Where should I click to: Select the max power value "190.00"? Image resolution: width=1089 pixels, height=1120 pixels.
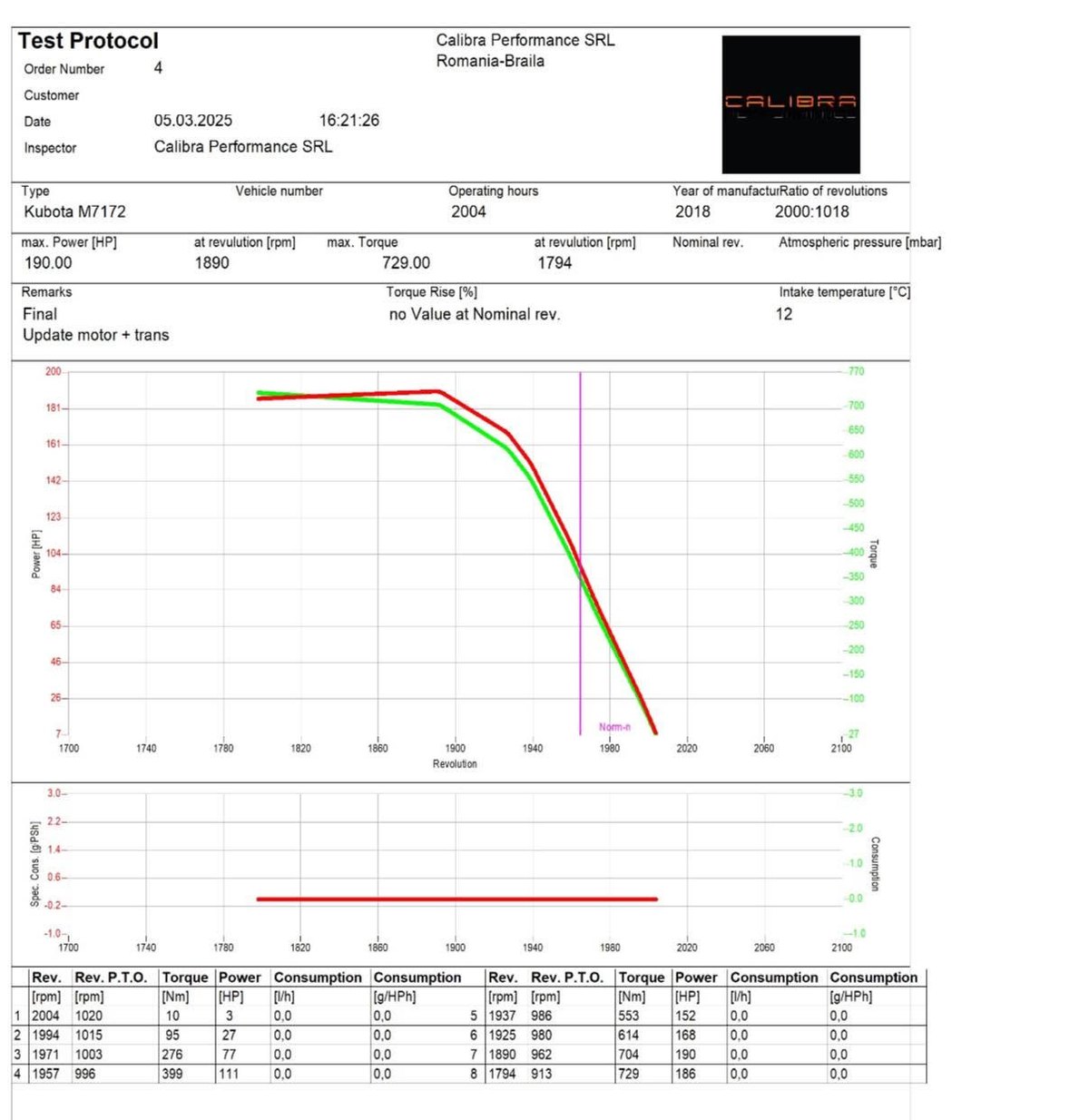click(48, 263)
